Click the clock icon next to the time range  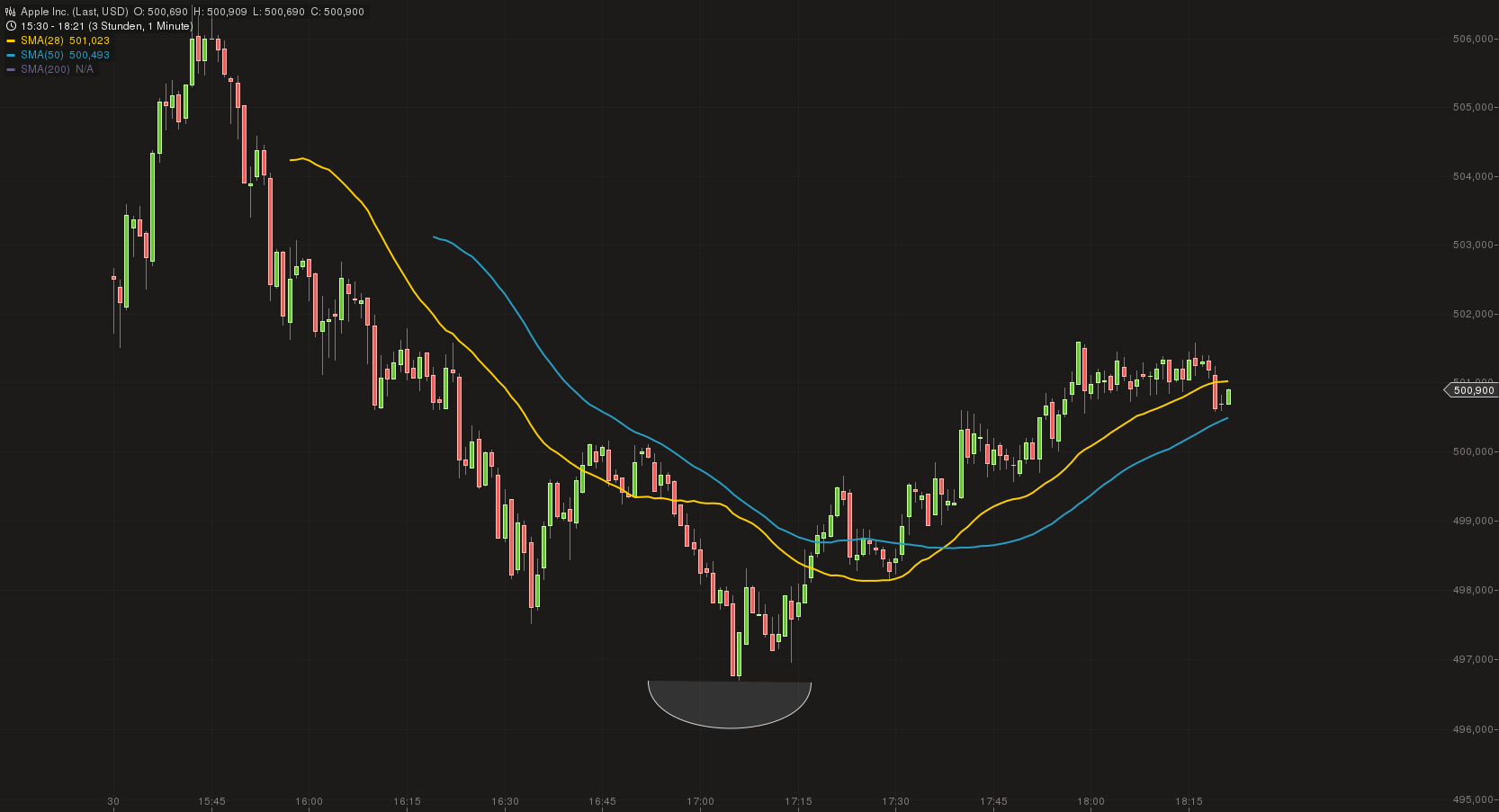click(11, 26)
